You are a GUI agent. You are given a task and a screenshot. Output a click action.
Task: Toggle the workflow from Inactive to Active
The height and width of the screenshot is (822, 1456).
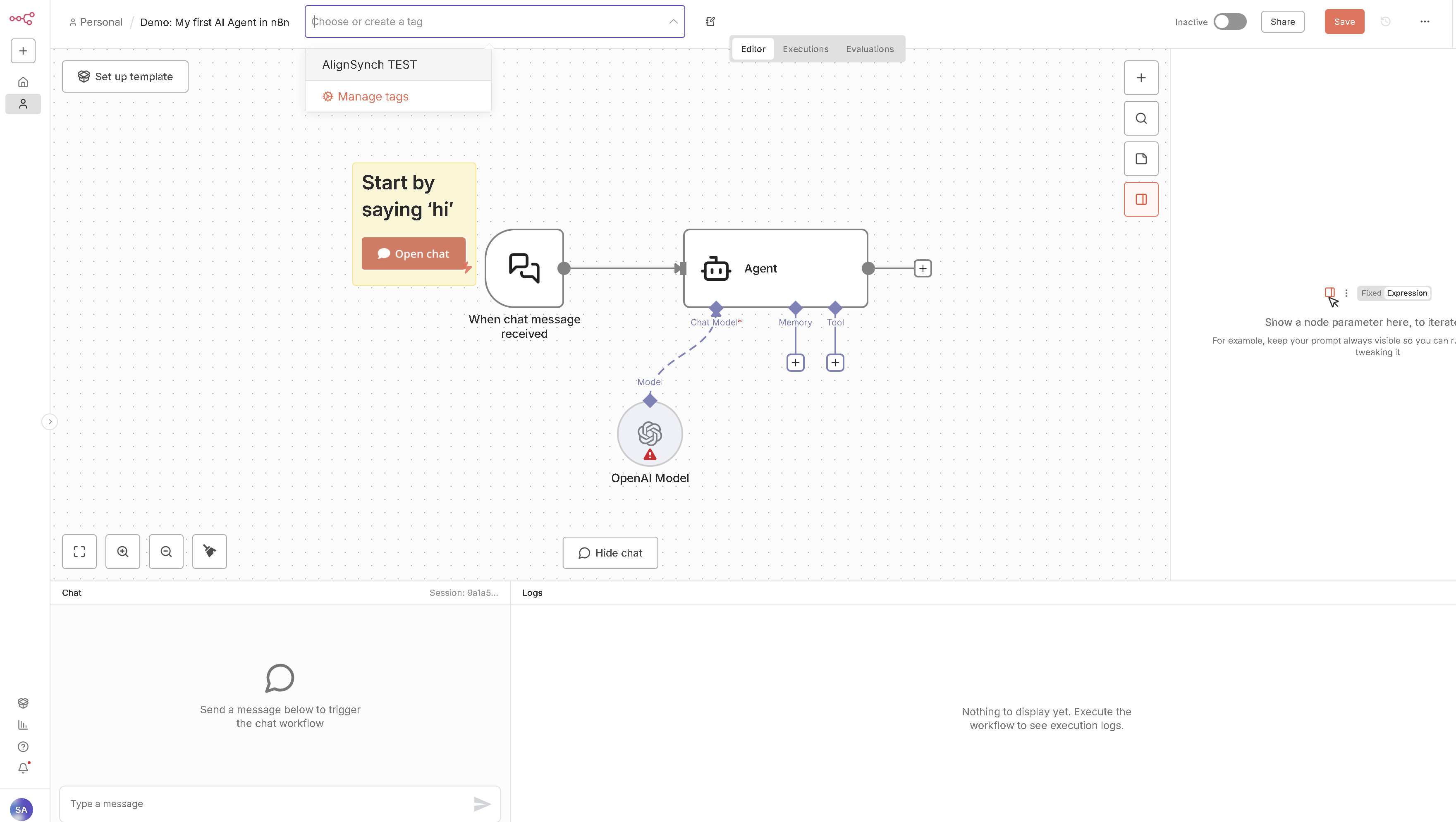click(x=1231, y=22)
